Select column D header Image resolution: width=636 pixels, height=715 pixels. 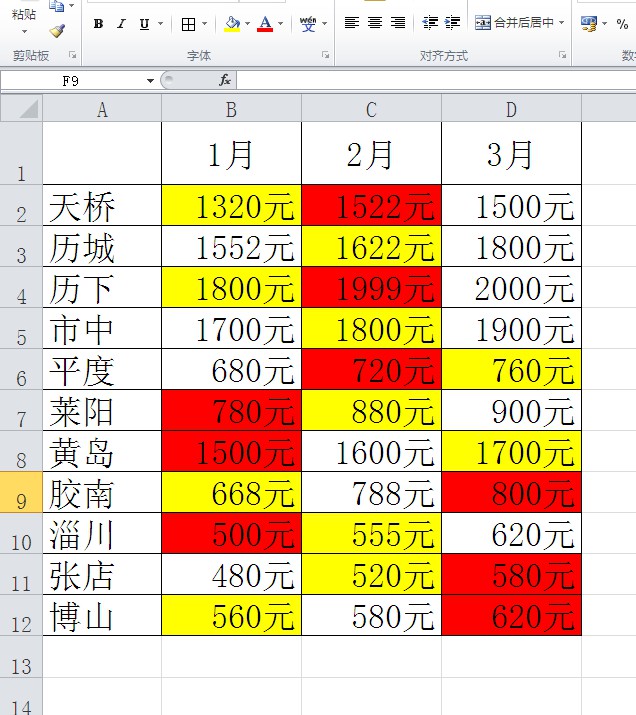click(x=511, y=109)
